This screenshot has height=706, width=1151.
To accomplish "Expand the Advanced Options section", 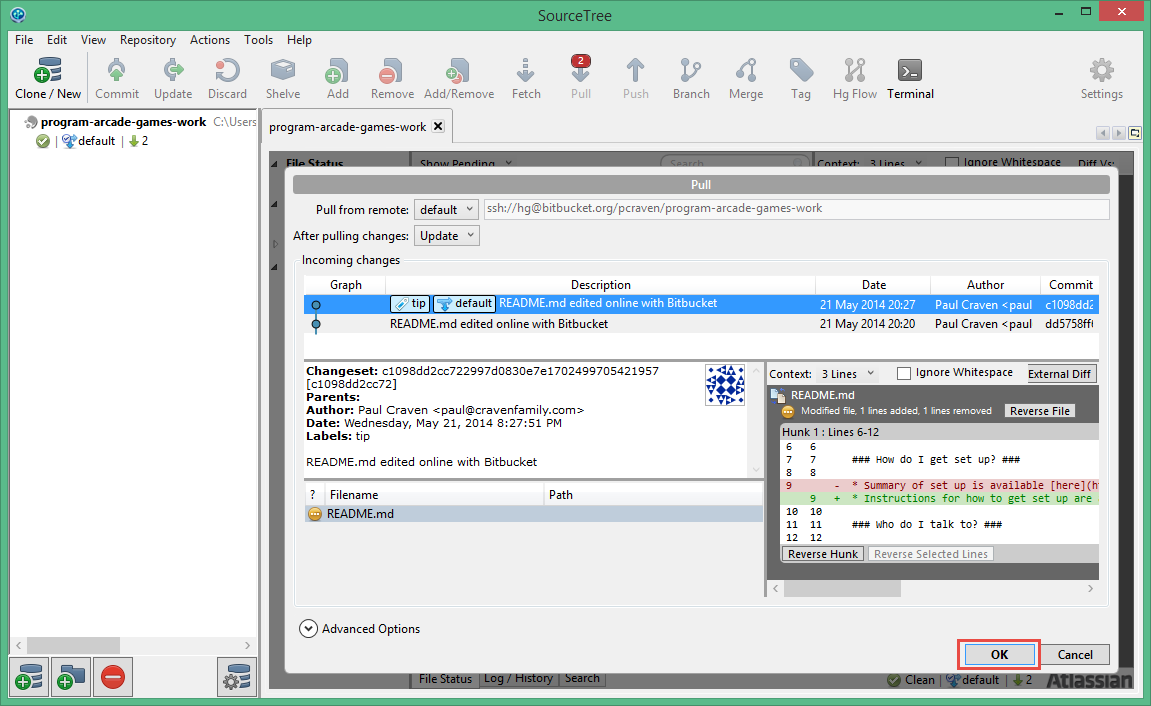I will tap(309, 629).
